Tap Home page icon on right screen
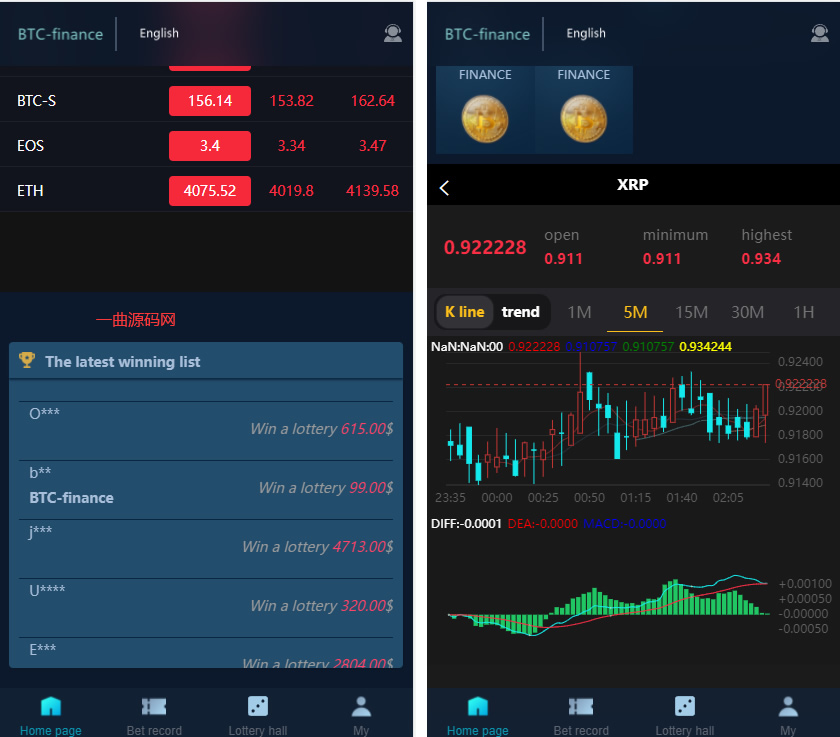Viewport: 840px width, 737px height. tap(478, 708)
